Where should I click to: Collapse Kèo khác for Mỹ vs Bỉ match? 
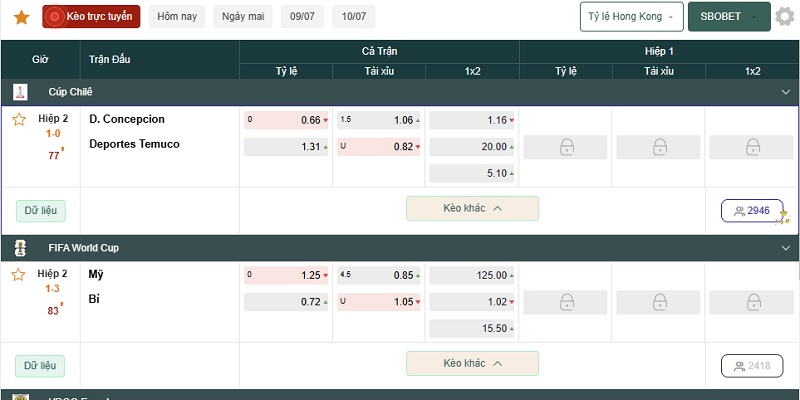point(472,364)
